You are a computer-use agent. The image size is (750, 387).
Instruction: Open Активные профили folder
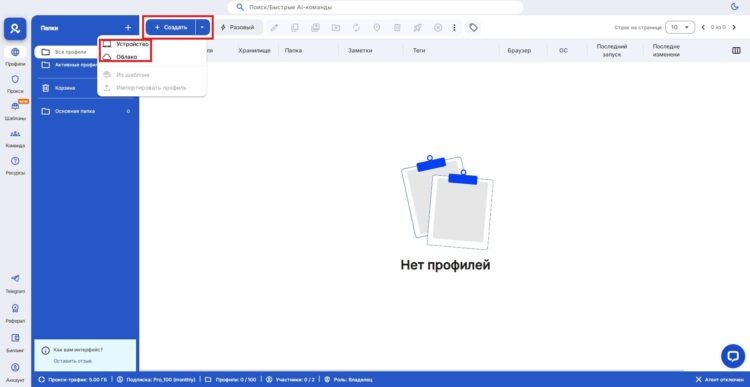click(68, 65)
